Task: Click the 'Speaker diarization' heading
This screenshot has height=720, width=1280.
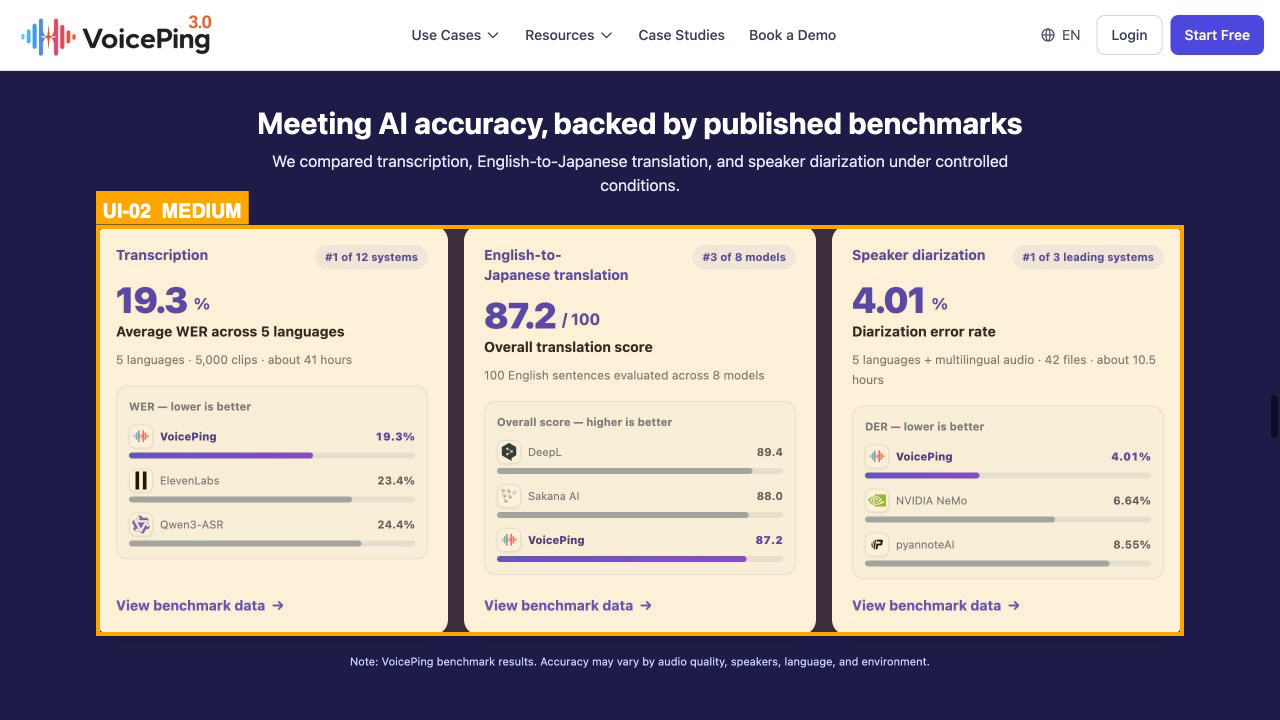Action: (918, 255)
